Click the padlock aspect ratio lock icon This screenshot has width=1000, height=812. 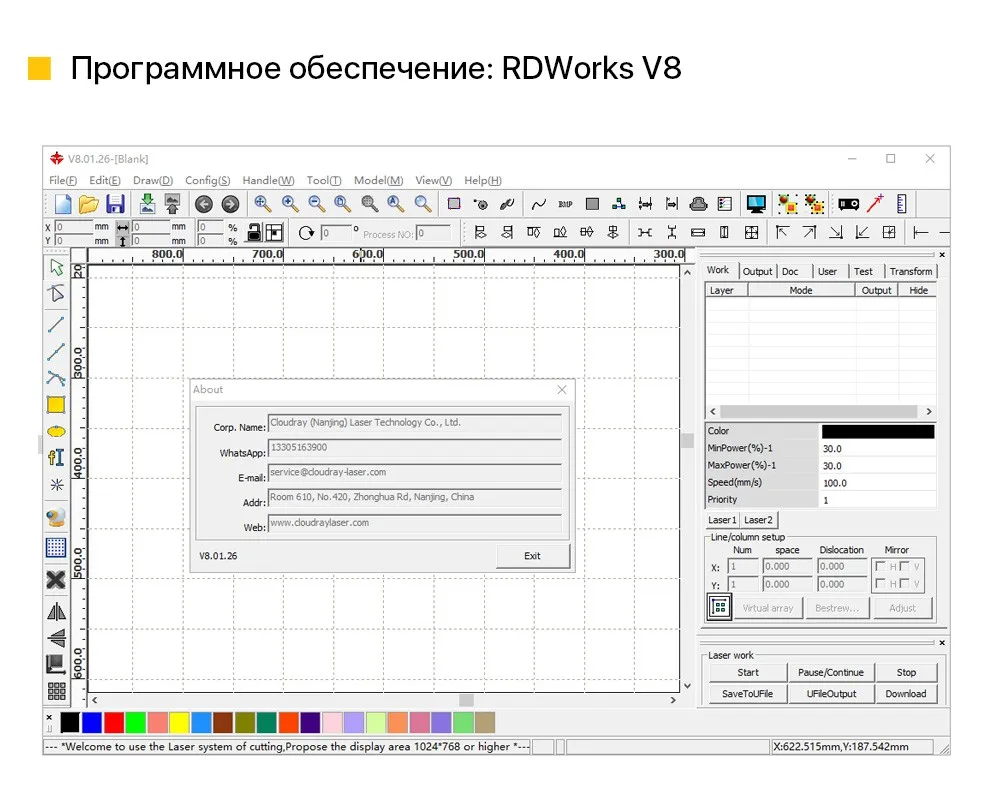[254, 232]
